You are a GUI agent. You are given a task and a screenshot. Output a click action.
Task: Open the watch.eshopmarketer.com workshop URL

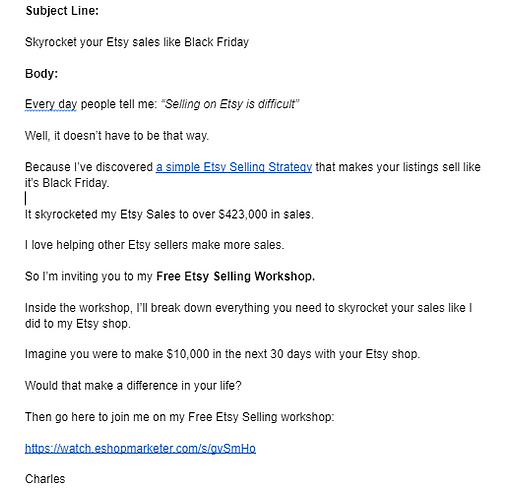point(140,448)
